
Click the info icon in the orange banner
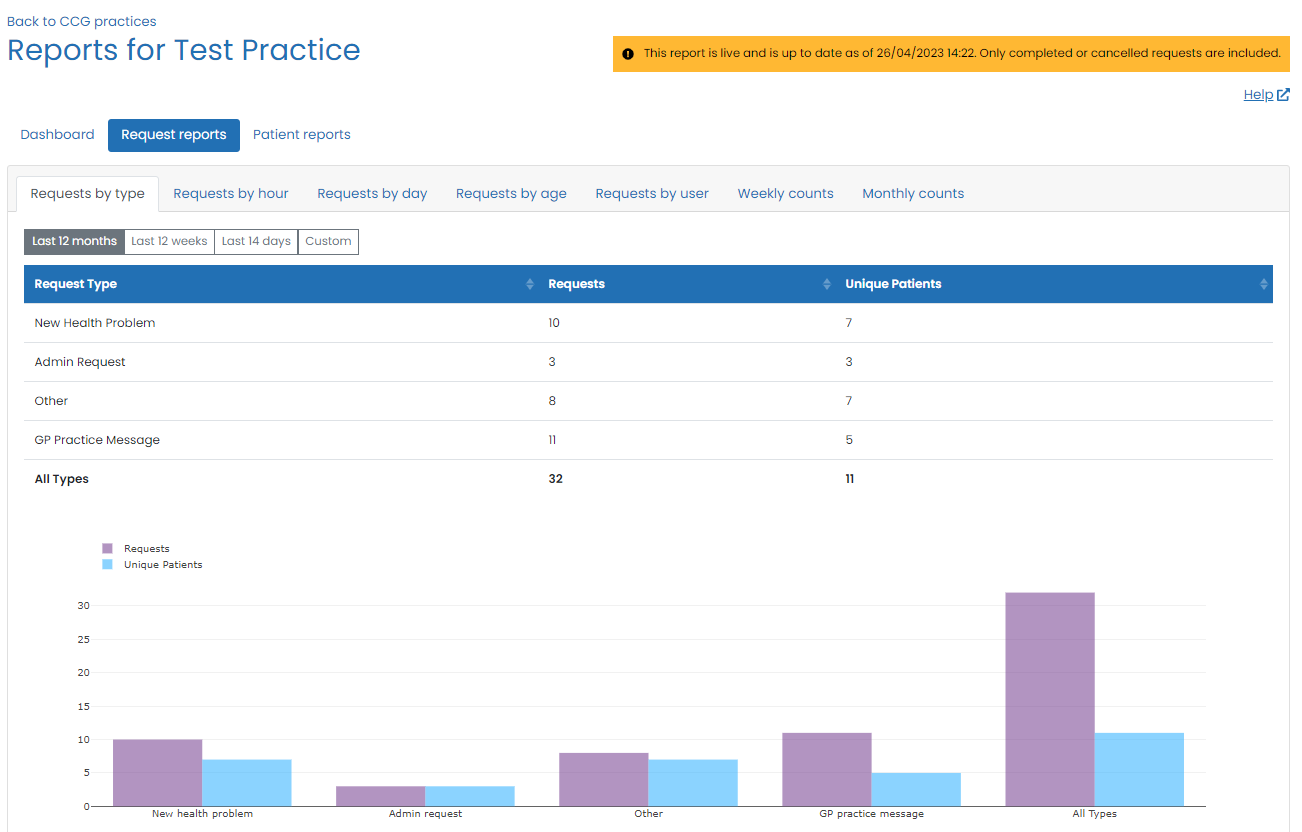(628, 53)
